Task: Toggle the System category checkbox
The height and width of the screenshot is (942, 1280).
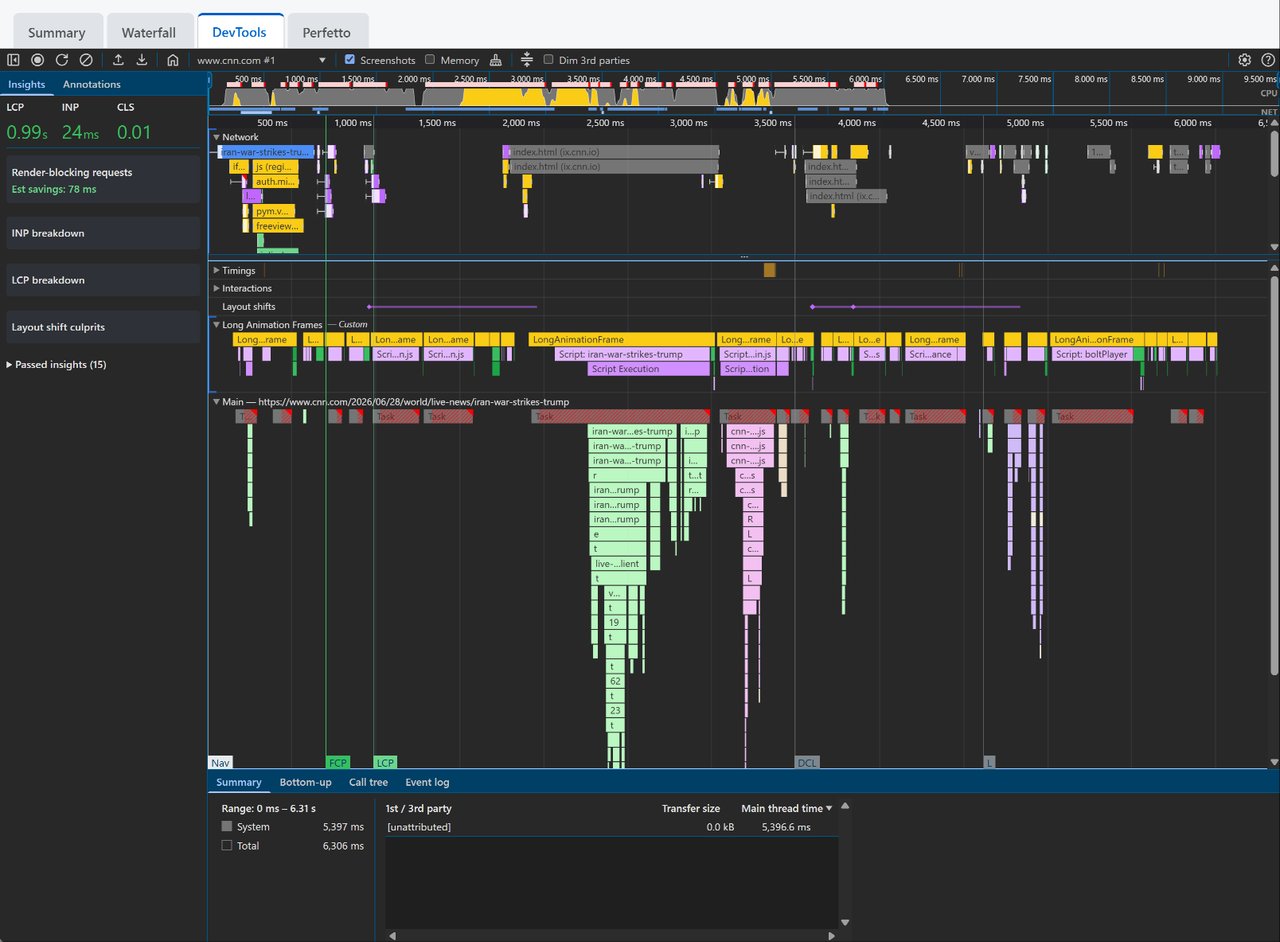Action: [x=227, y=827]
